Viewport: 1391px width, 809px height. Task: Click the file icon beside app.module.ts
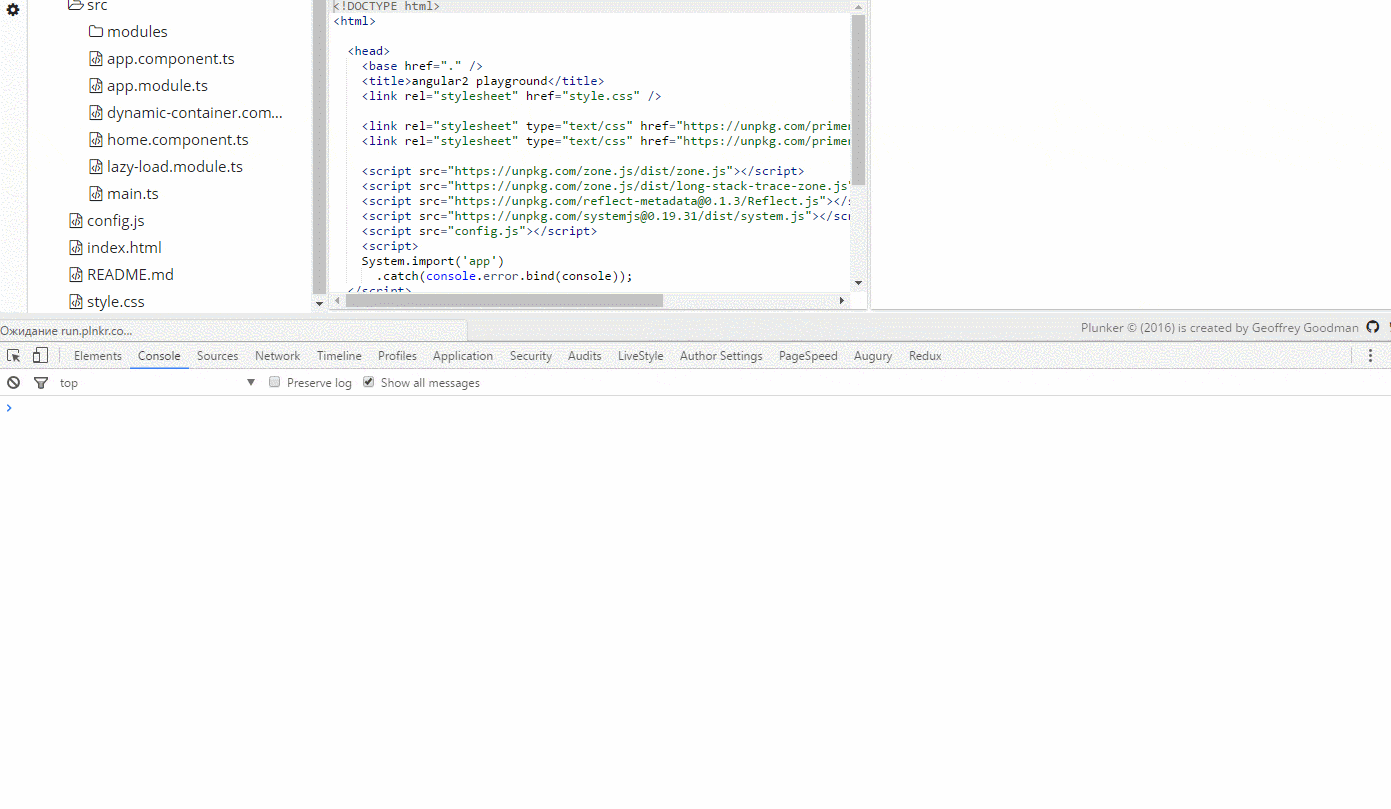click(96, 85)
